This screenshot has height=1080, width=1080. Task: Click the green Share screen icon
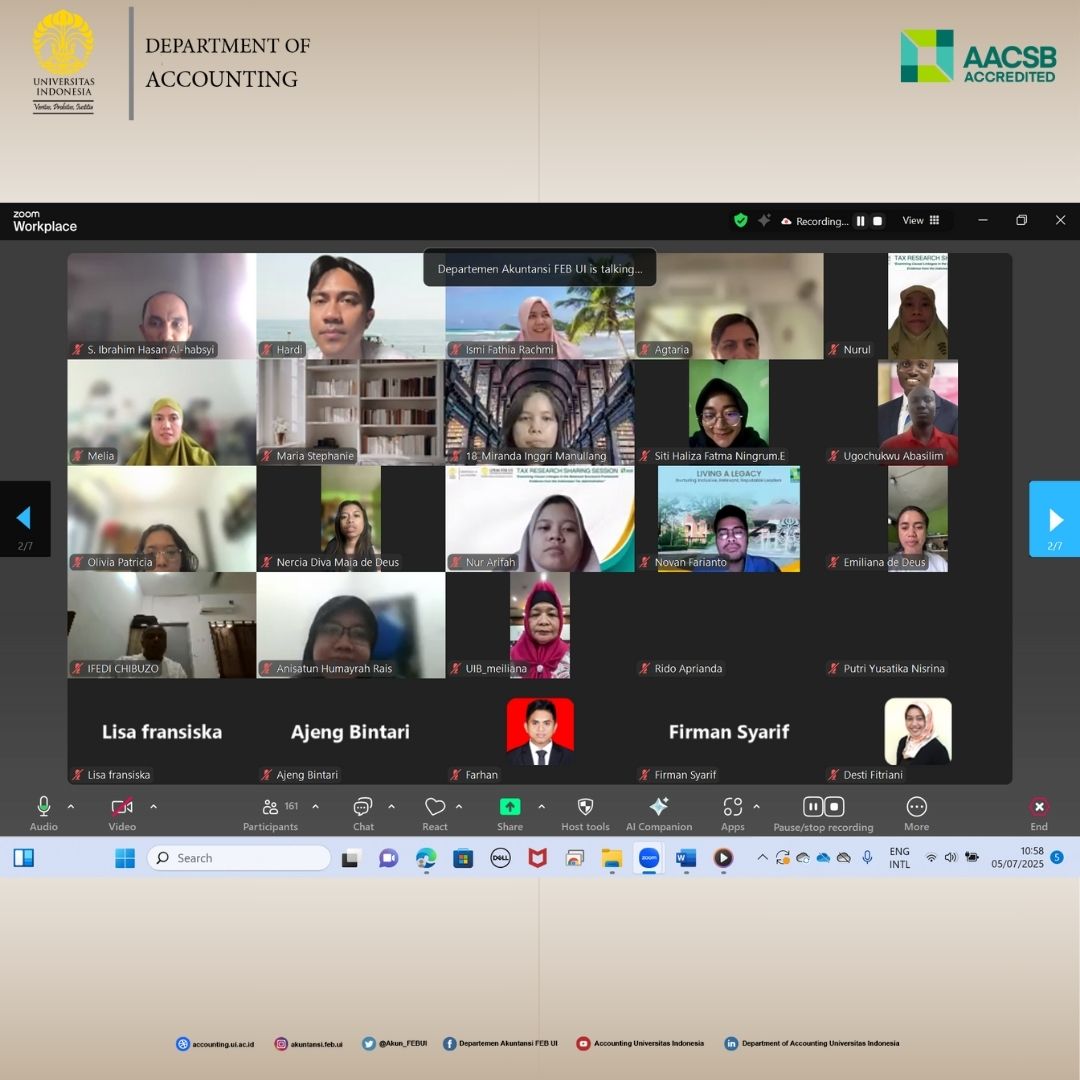[510, 808]
